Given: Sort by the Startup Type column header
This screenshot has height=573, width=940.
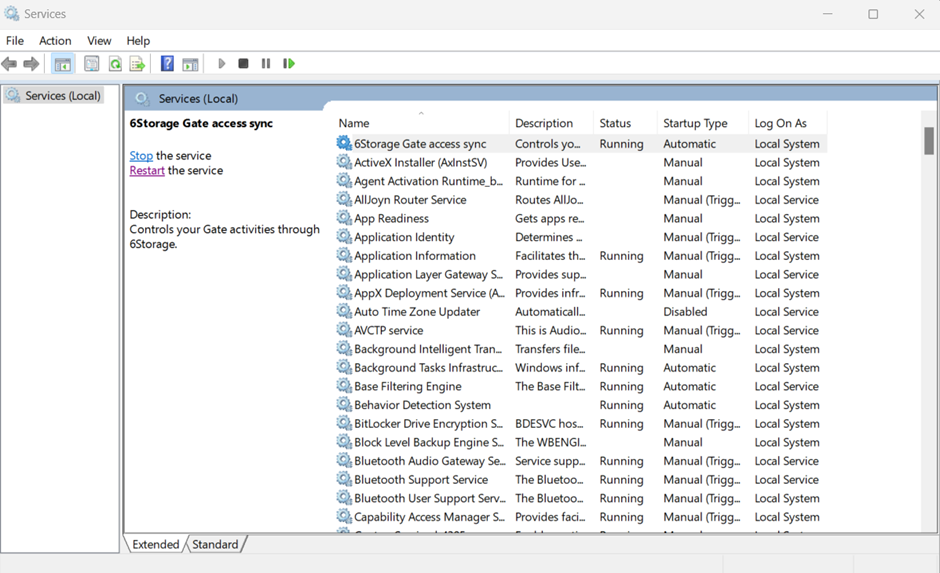Looking at the screenshot, I should point(702,123).
